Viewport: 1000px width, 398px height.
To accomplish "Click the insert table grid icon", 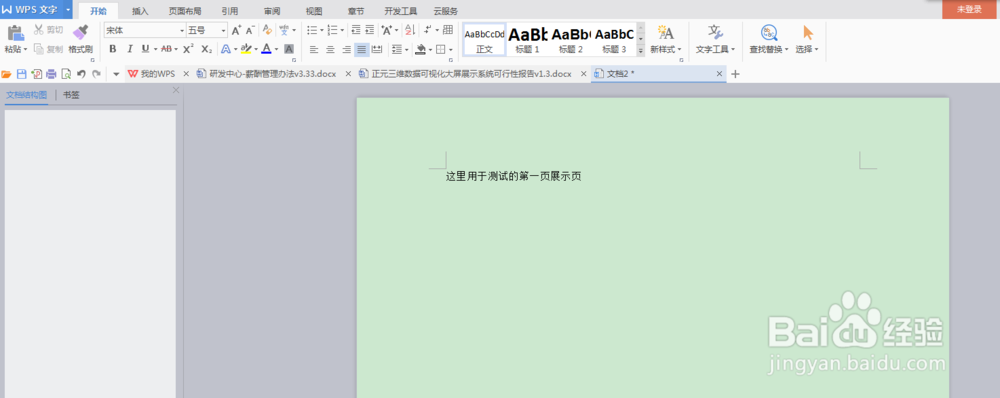I will tap(448, 30).
